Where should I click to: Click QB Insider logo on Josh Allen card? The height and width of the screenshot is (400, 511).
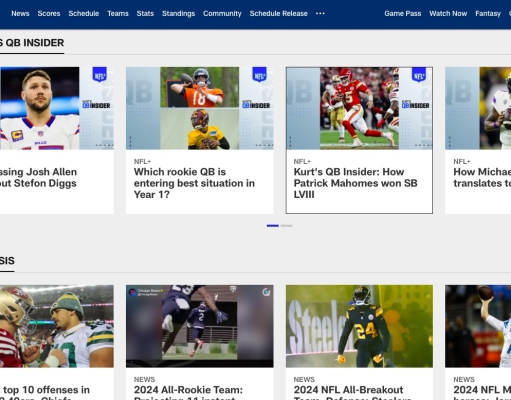(x=96, y=105)
